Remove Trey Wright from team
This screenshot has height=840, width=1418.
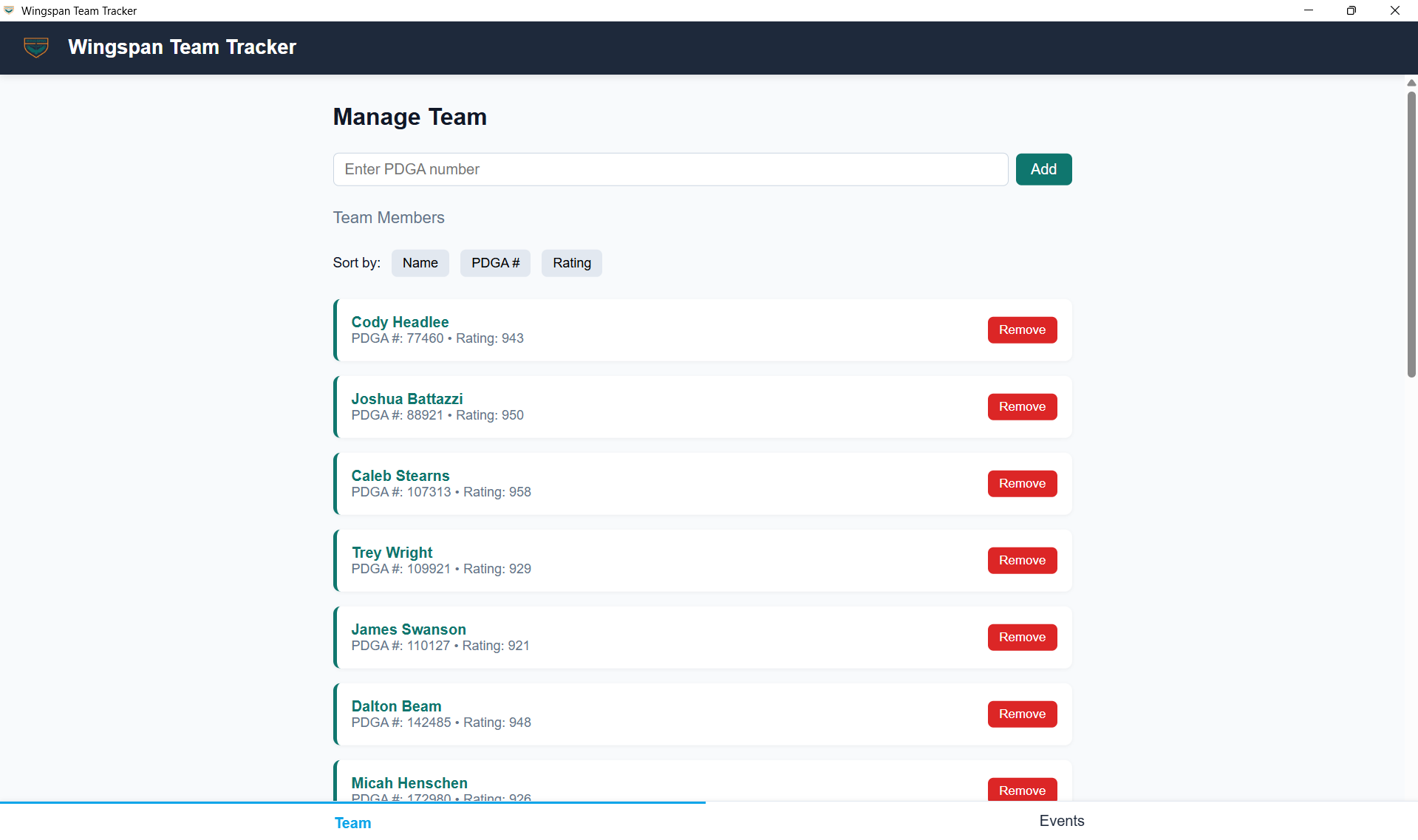click(x=1021, y=561)
